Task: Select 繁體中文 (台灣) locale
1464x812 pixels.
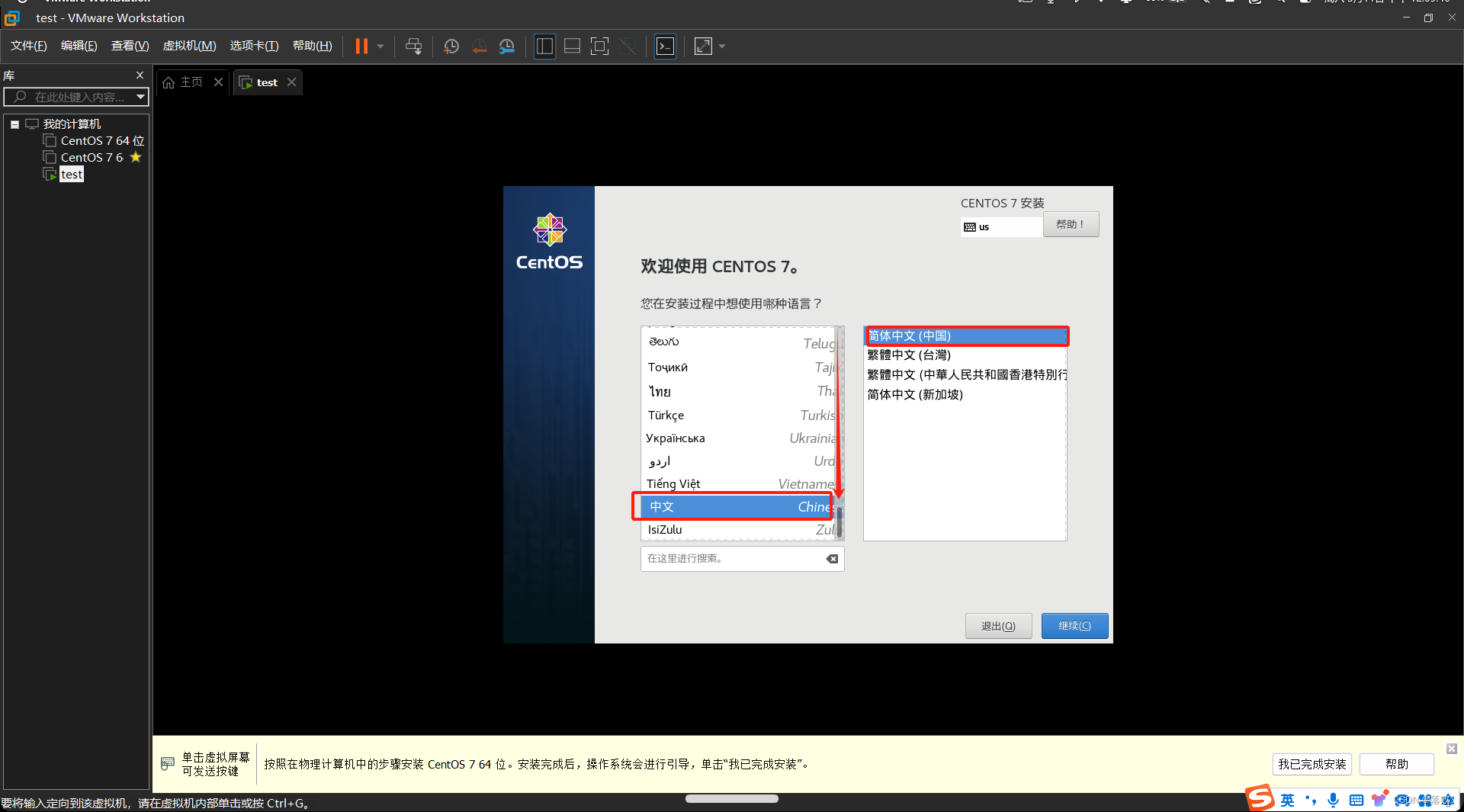Action: (x=966, y=355)
